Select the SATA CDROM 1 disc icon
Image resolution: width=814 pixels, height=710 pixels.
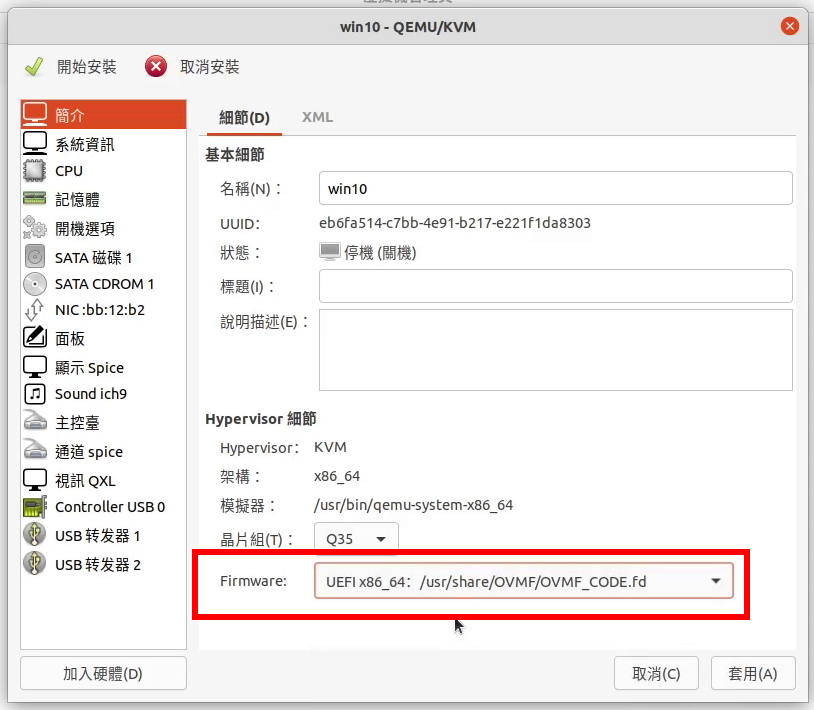[35, 284]
